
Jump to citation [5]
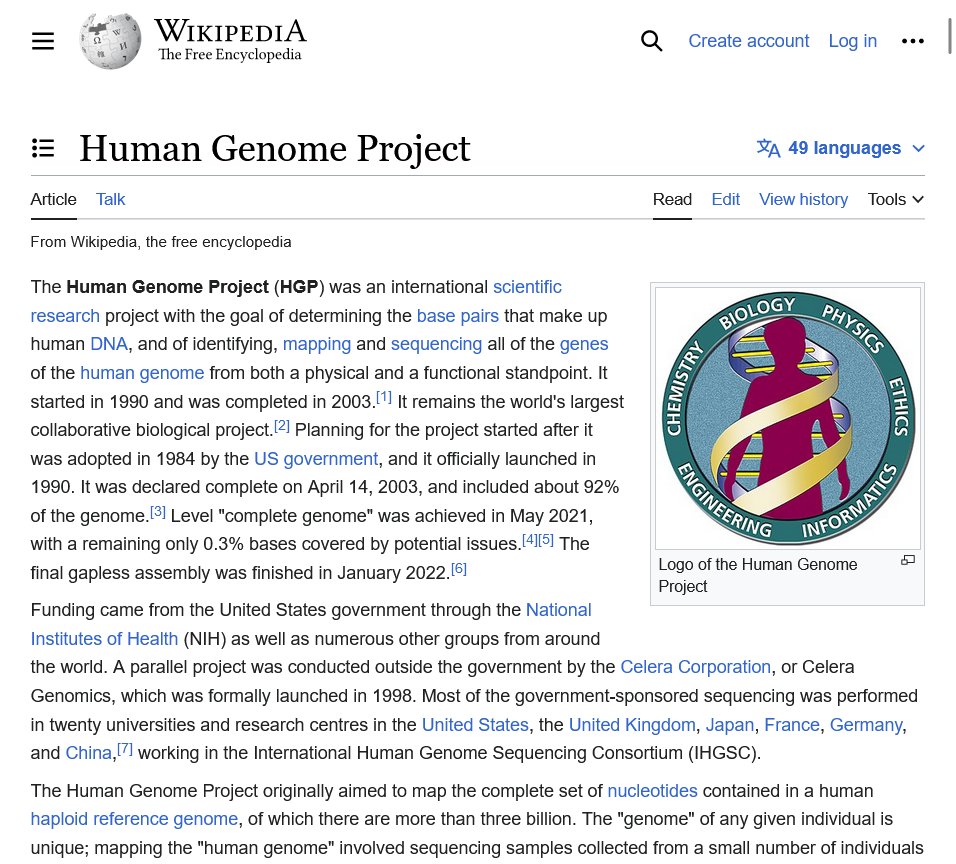546,540
